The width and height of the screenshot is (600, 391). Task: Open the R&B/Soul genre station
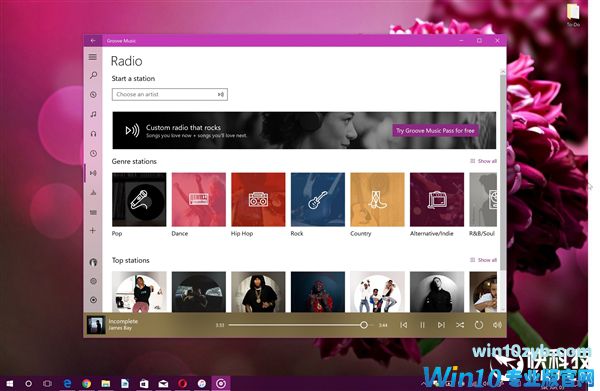483,199
